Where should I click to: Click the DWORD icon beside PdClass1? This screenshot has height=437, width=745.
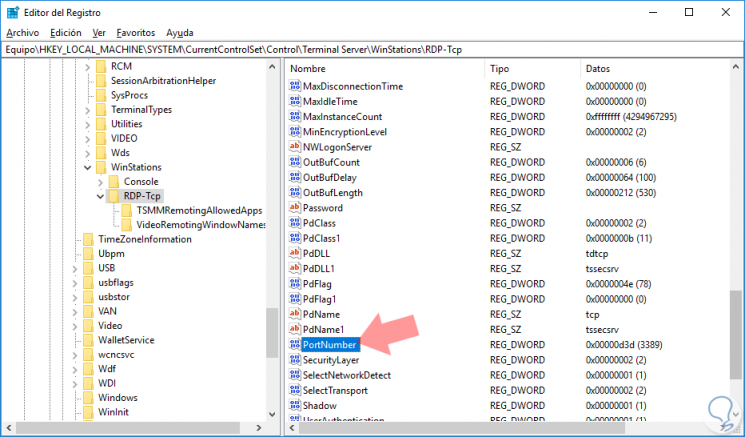tap(295, 238)
